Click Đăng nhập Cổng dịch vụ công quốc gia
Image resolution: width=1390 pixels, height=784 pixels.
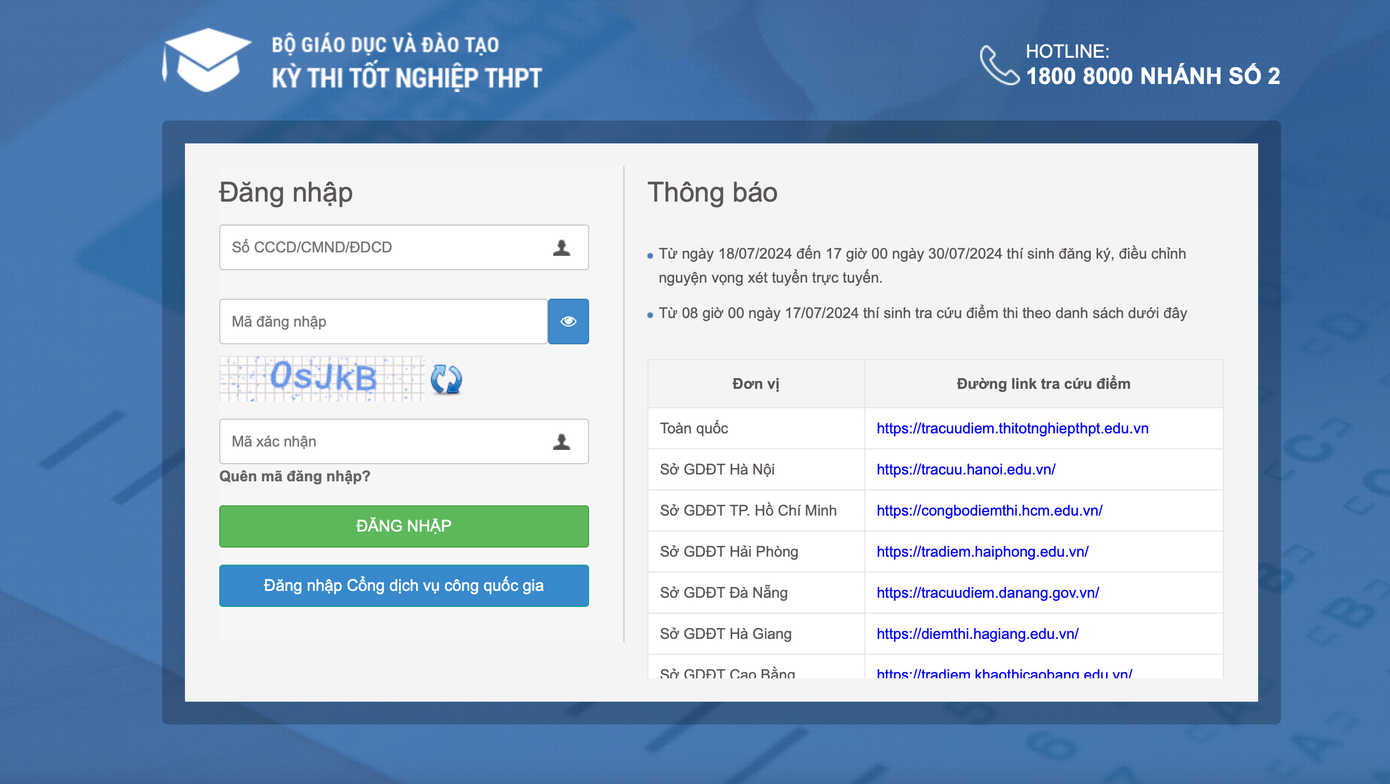(404, 586)
